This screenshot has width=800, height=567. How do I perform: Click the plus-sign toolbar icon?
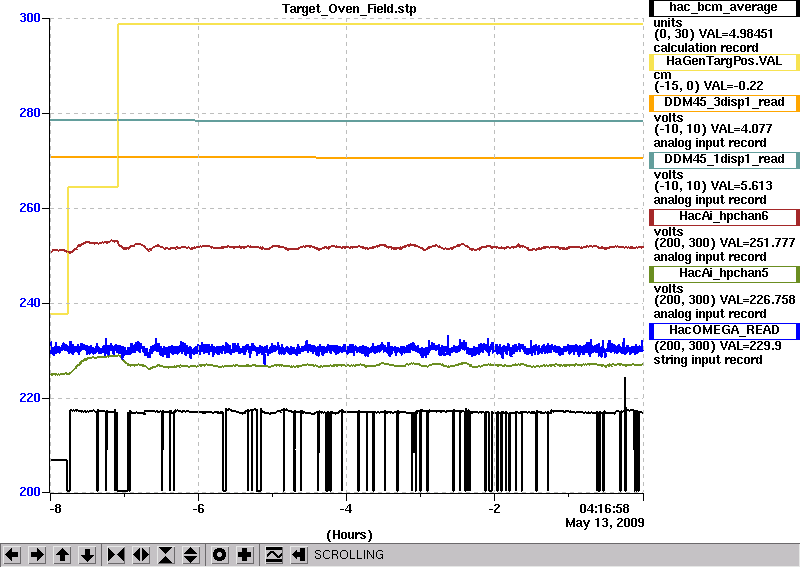pyautogui.click(x=245, y=554)
